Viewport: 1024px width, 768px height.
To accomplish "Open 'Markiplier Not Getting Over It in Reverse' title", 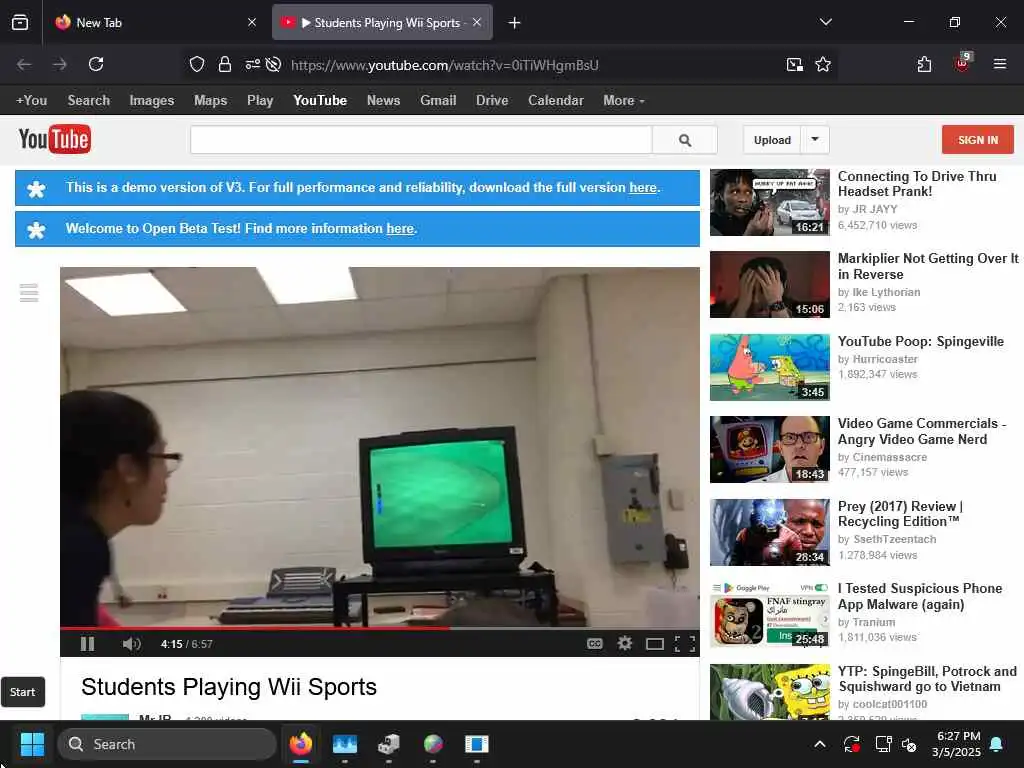I will coord(928,266).
